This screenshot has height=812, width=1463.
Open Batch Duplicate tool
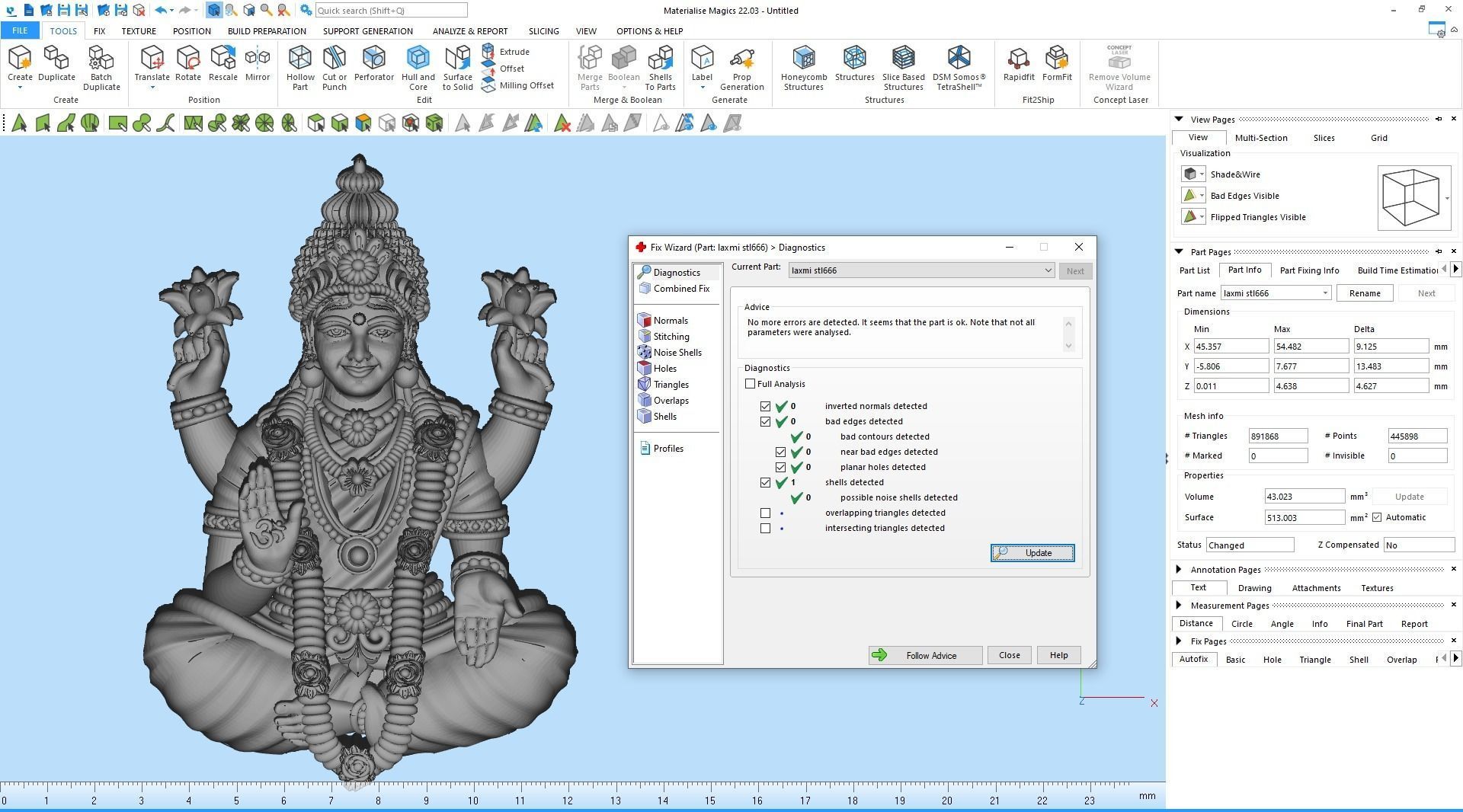click(101, 67)
